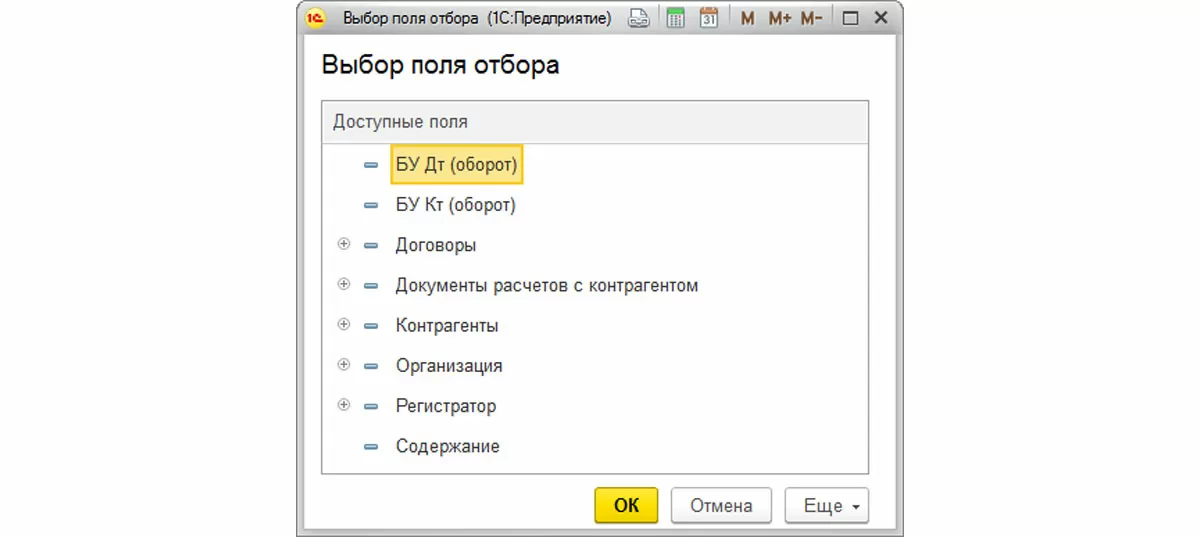Image resolution: width=1200 pixels, height=537 pixels.
Task: Select the БУ Дт (оборот) field
Action: tap(456, 165)
